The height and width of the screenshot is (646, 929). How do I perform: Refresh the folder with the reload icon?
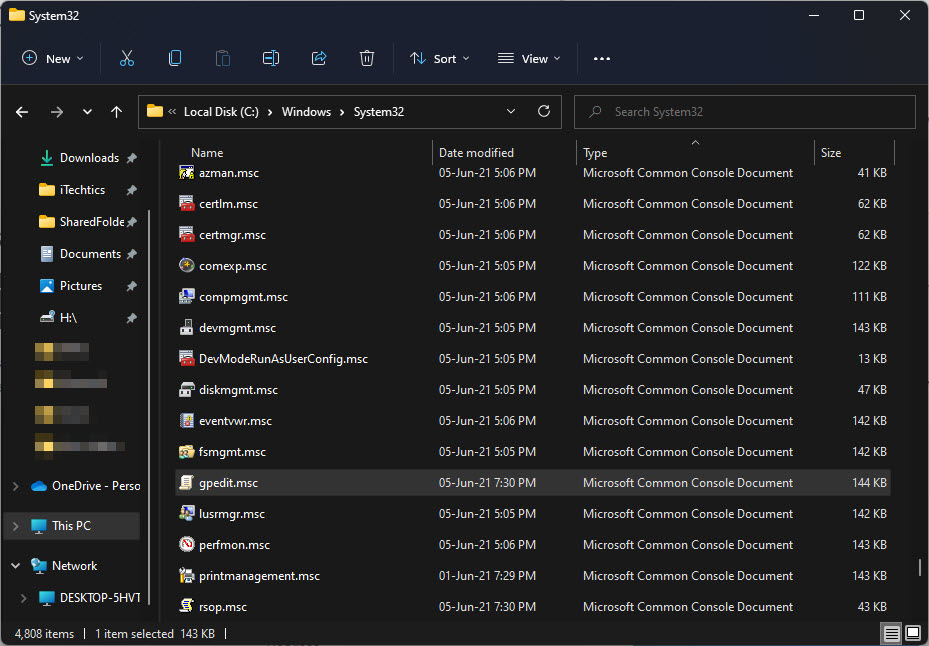tap(544, 111)
